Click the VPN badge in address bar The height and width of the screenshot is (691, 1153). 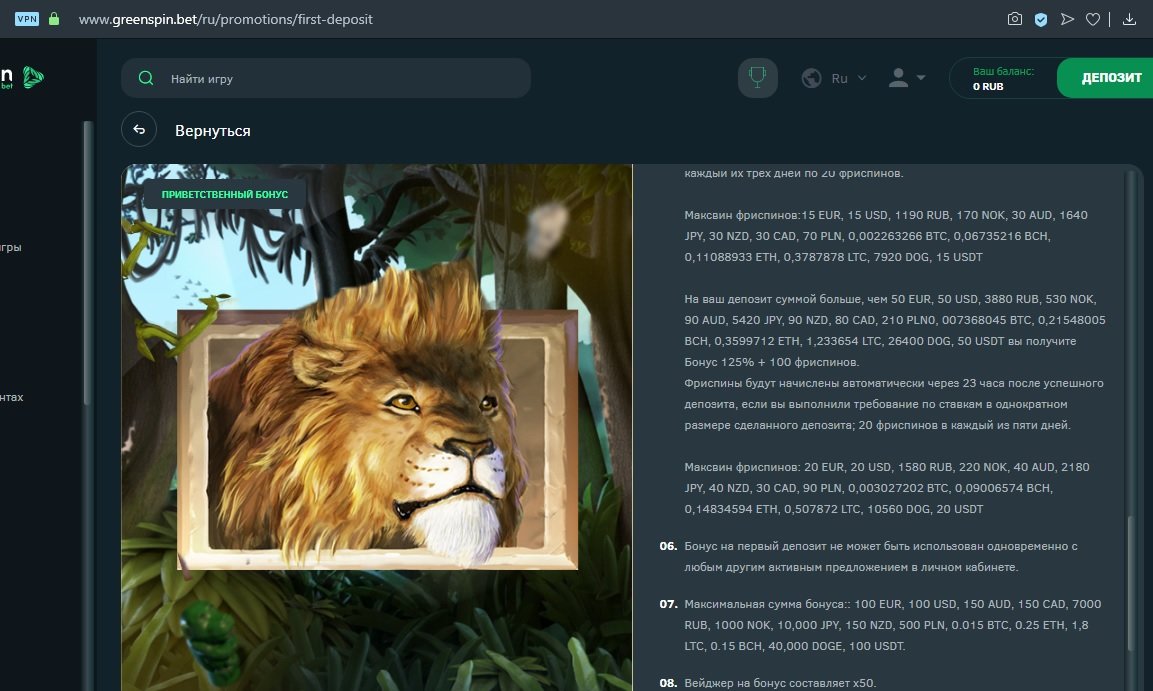(27, 19)
